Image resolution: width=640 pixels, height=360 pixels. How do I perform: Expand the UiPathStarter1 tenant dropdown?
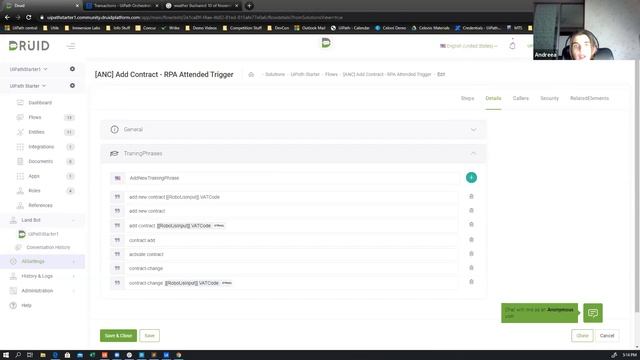29,69
